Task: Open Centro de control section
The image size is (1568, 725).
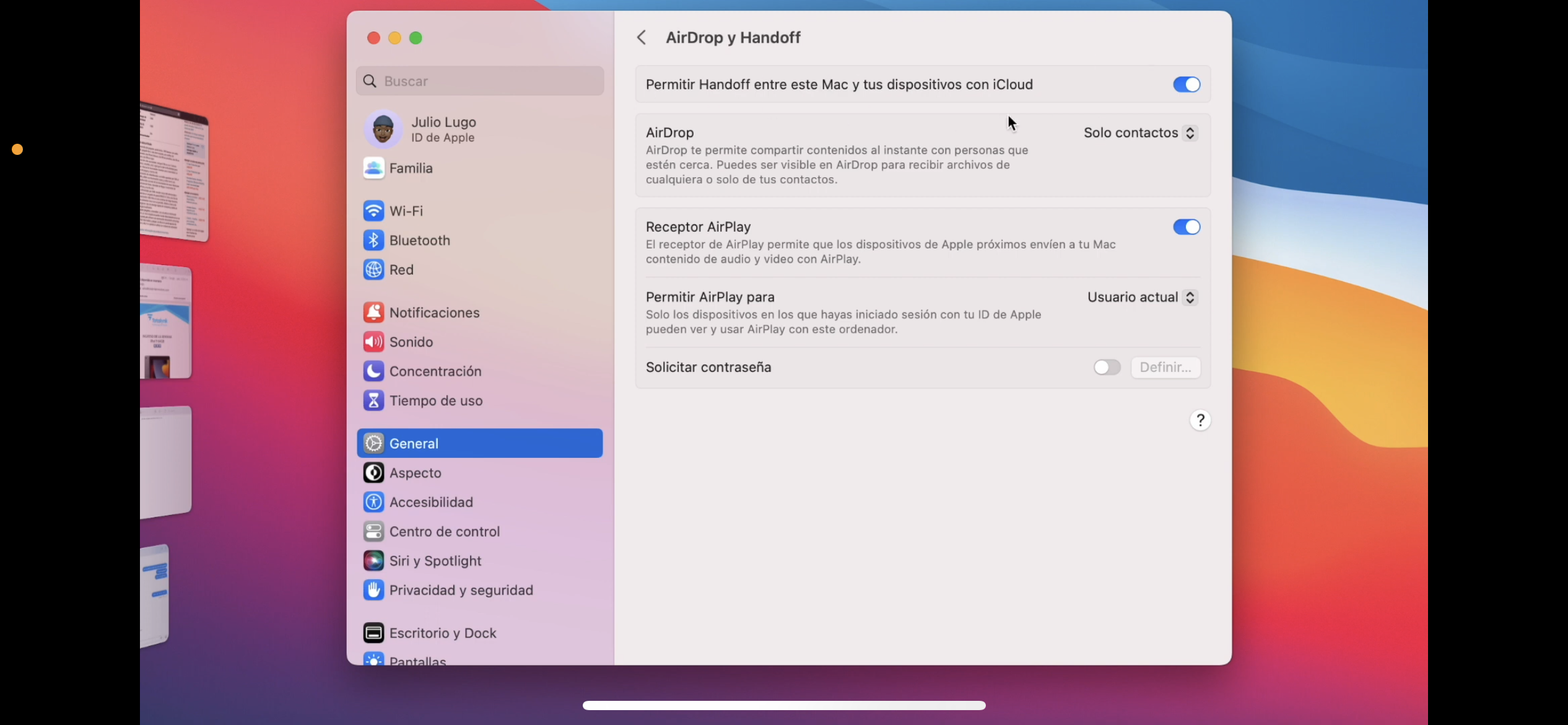Action: pyautogui.click(x=444, y=532)
